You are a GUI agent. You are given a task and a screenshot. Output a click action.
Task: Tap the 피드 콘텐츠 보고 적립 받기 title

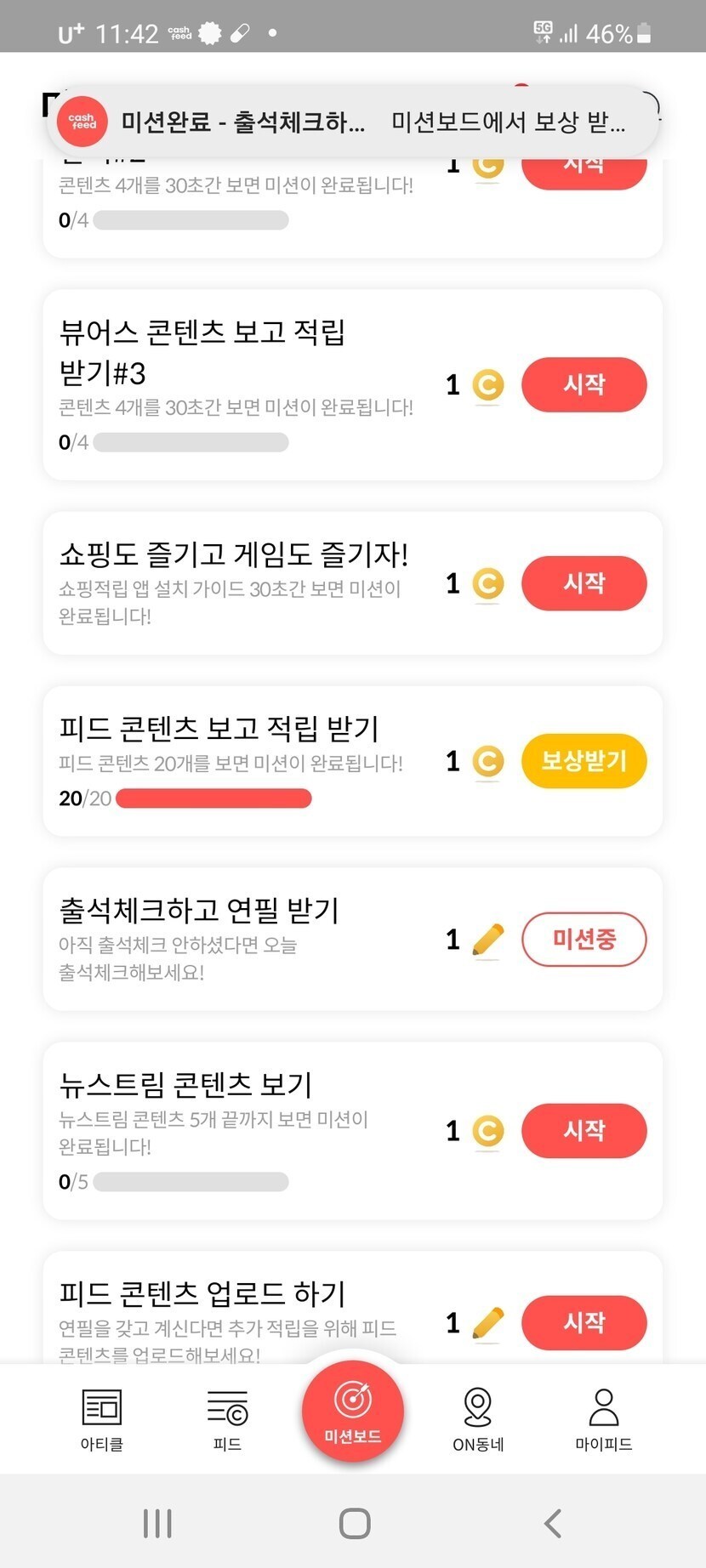click(x=219, y=729)
